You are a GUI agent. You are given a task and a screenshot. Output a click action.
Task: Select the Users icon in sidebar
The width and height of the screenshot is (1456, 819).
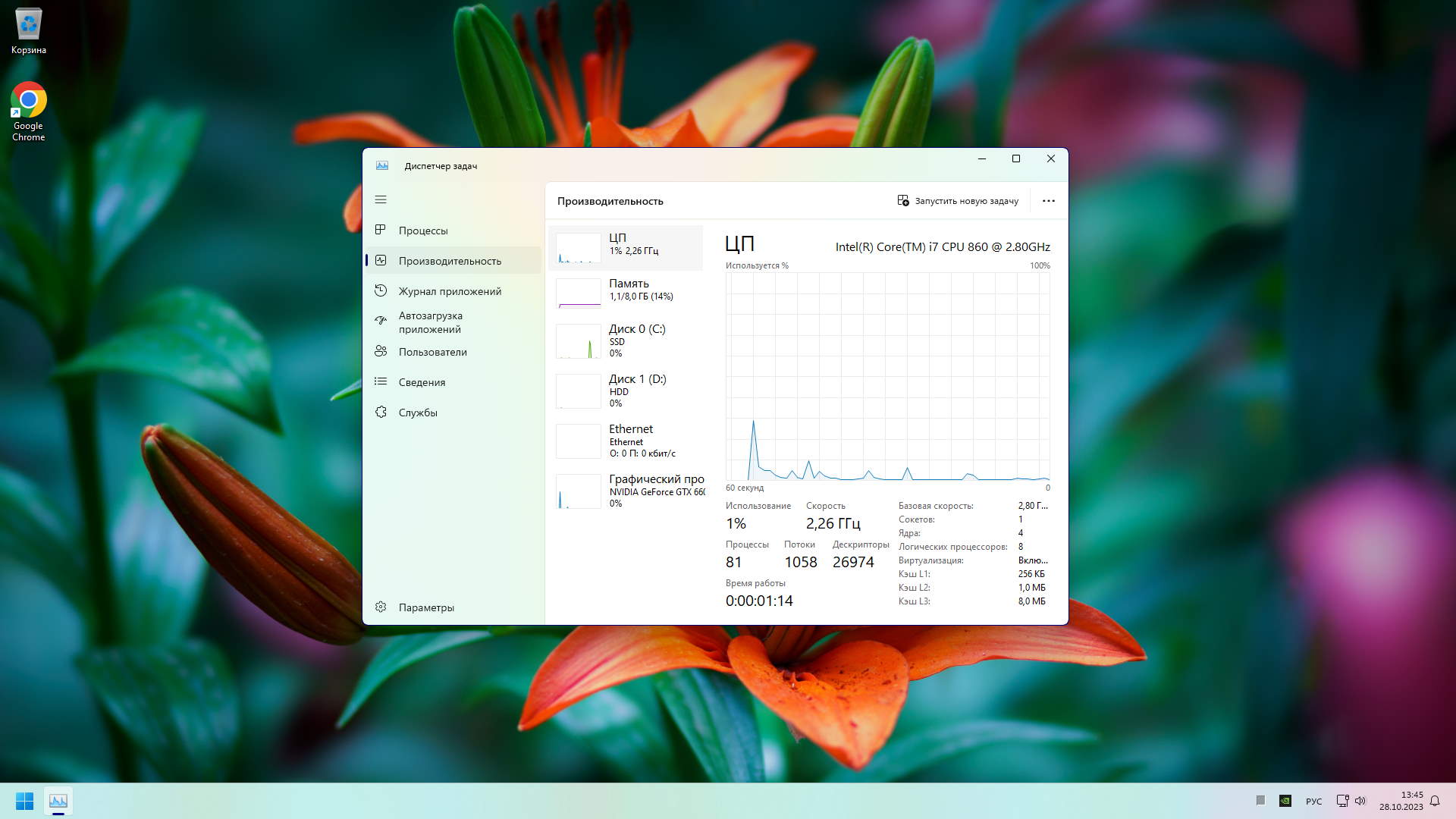point(381,351)
